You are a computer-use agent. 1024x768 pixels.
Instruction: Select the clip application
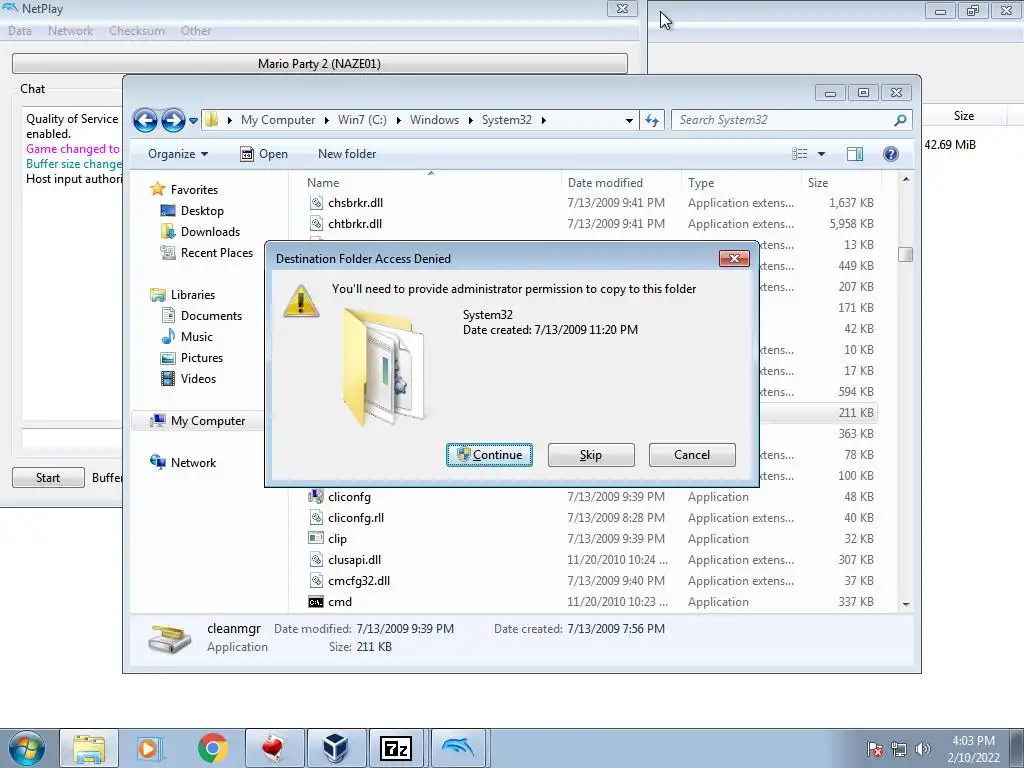click(337, 539)
